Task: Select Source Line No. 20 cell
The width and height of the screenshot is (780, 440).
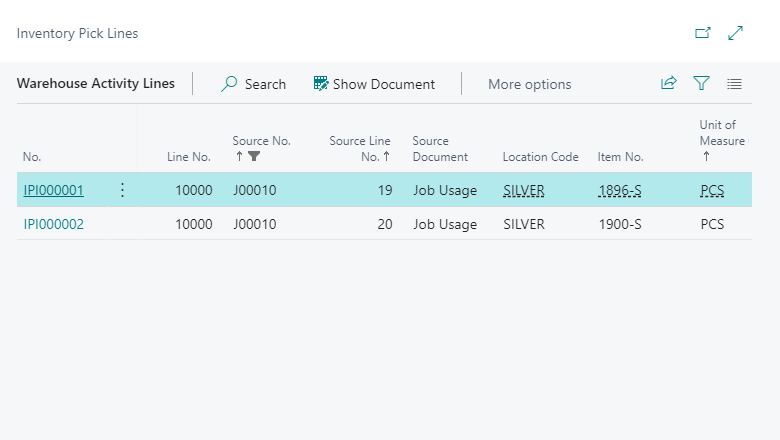Action: point(385,224)
